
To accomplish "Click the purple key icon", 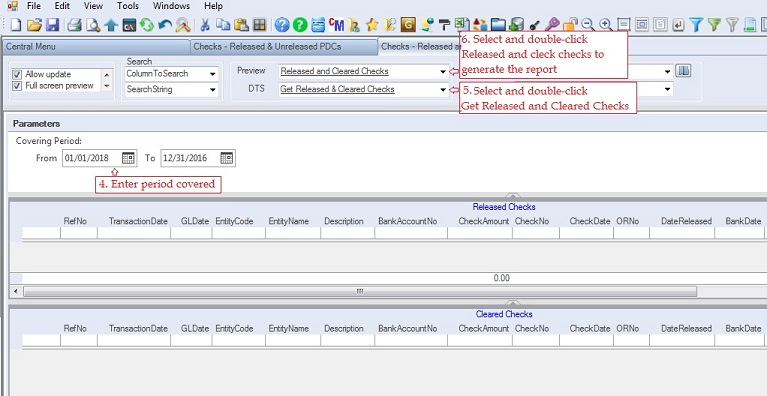I will point(552,24).
